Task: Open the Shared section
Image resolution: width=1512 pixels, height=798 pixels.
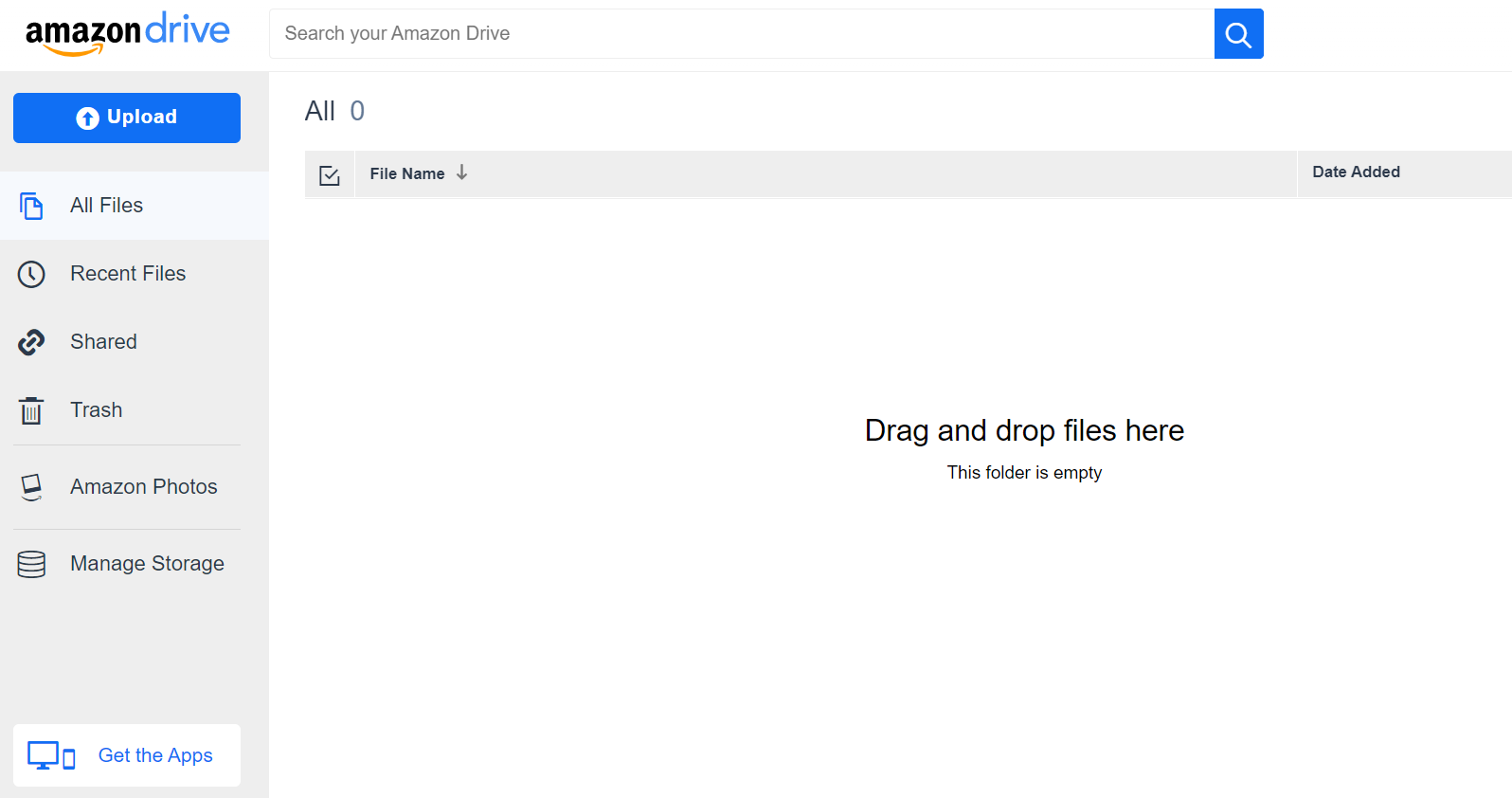Action: tap(135, 342)
